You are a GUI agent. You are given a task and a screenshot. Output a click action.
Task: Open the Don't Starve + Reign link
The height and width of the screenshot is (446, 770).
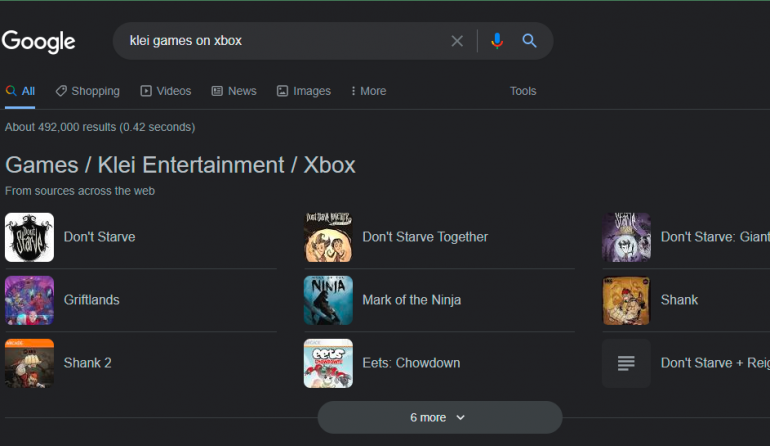coord(715,363)
